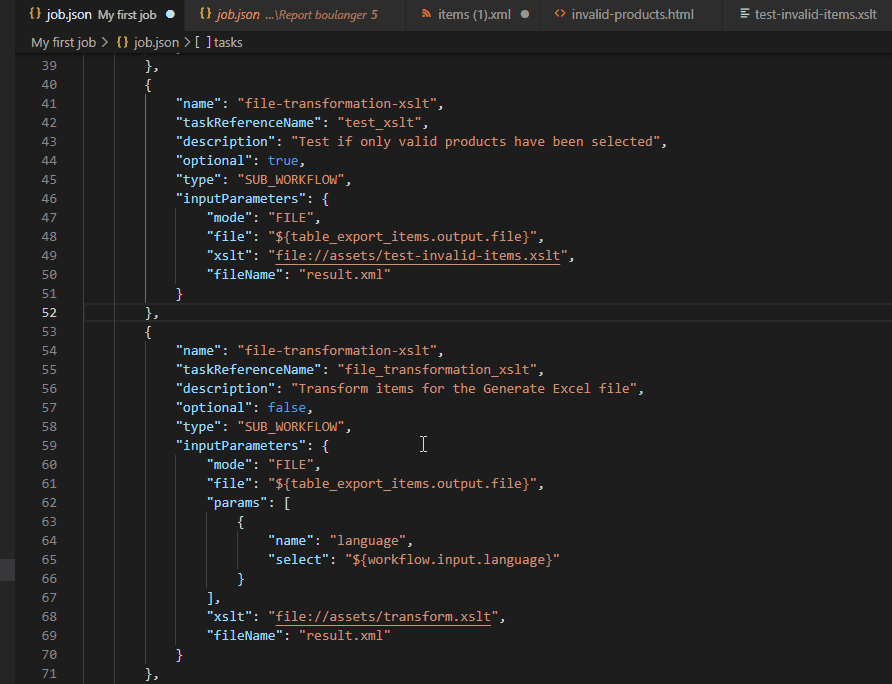Viewport: 892px width, 684px height.
Task: Open the test-invalid-items.xslt tab
Action: click(815, 15)
